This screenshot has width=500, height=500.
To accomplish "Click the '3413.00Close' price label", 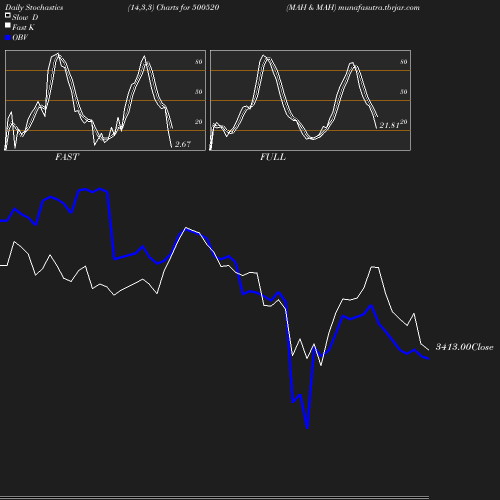I will click(x=464, y=347).
